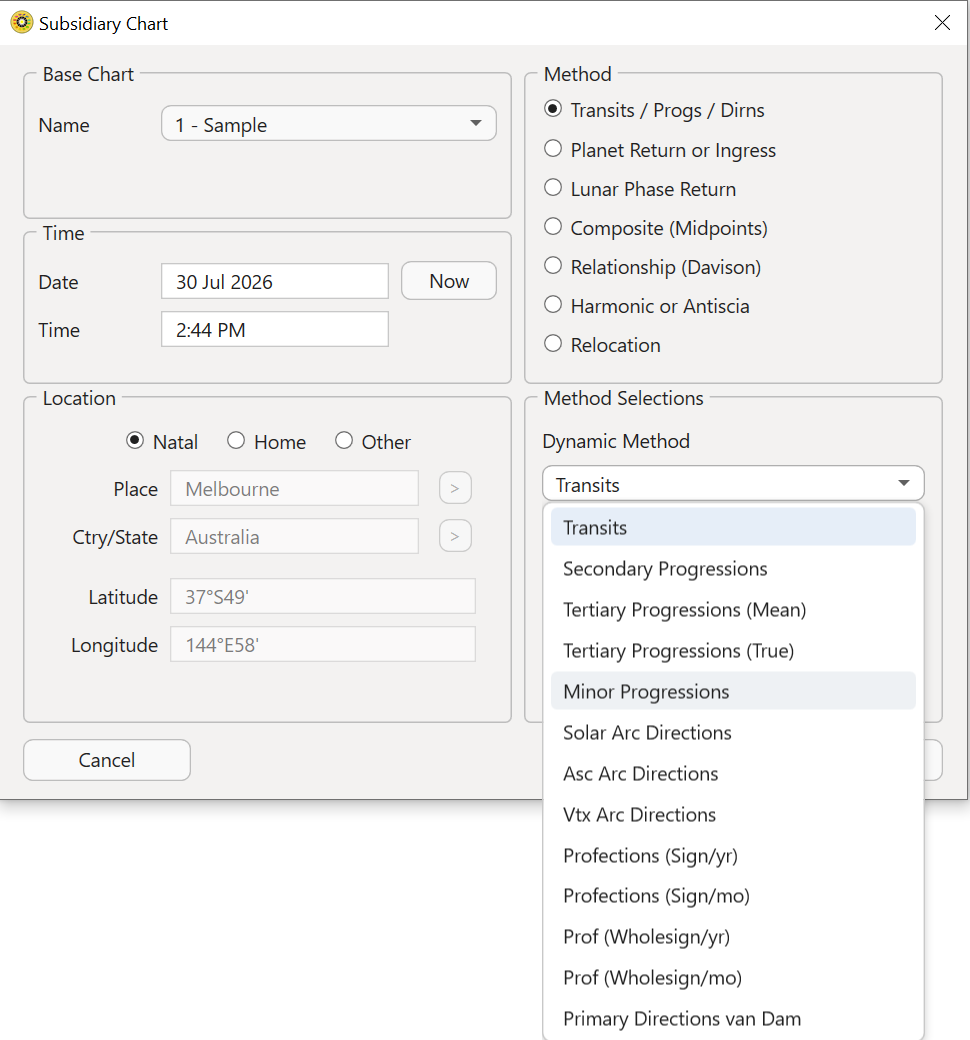Choose Secondary Progressions from the list

(733, 568)
